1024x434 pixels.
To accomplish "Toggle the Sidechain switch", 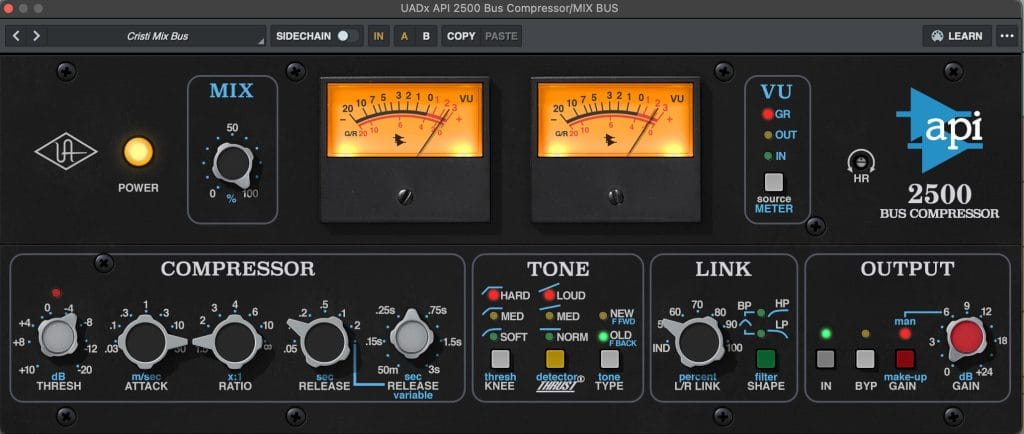I will 346,36.
